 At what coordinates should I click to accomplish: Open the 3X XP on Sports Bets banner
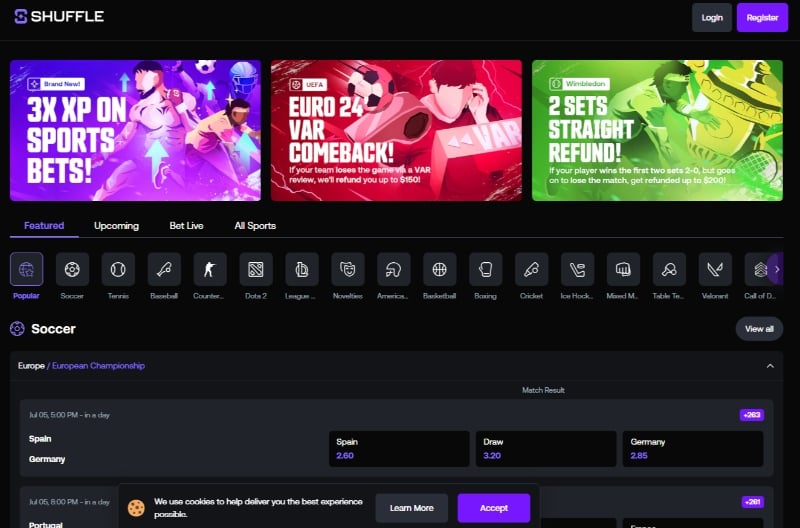[x=136, y=131]
